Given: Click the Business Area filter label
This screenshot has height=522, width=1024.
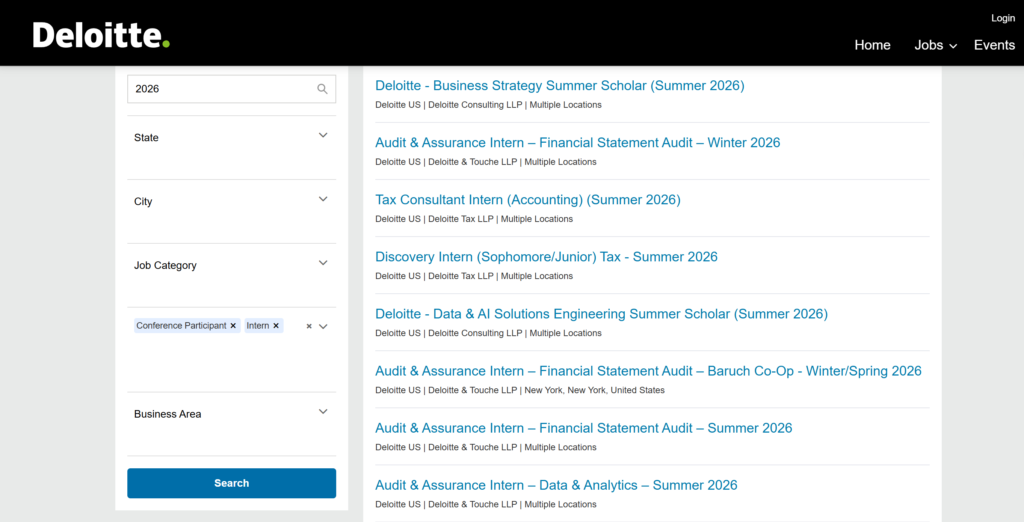Looking at the screenshot, I should [167, 414].
